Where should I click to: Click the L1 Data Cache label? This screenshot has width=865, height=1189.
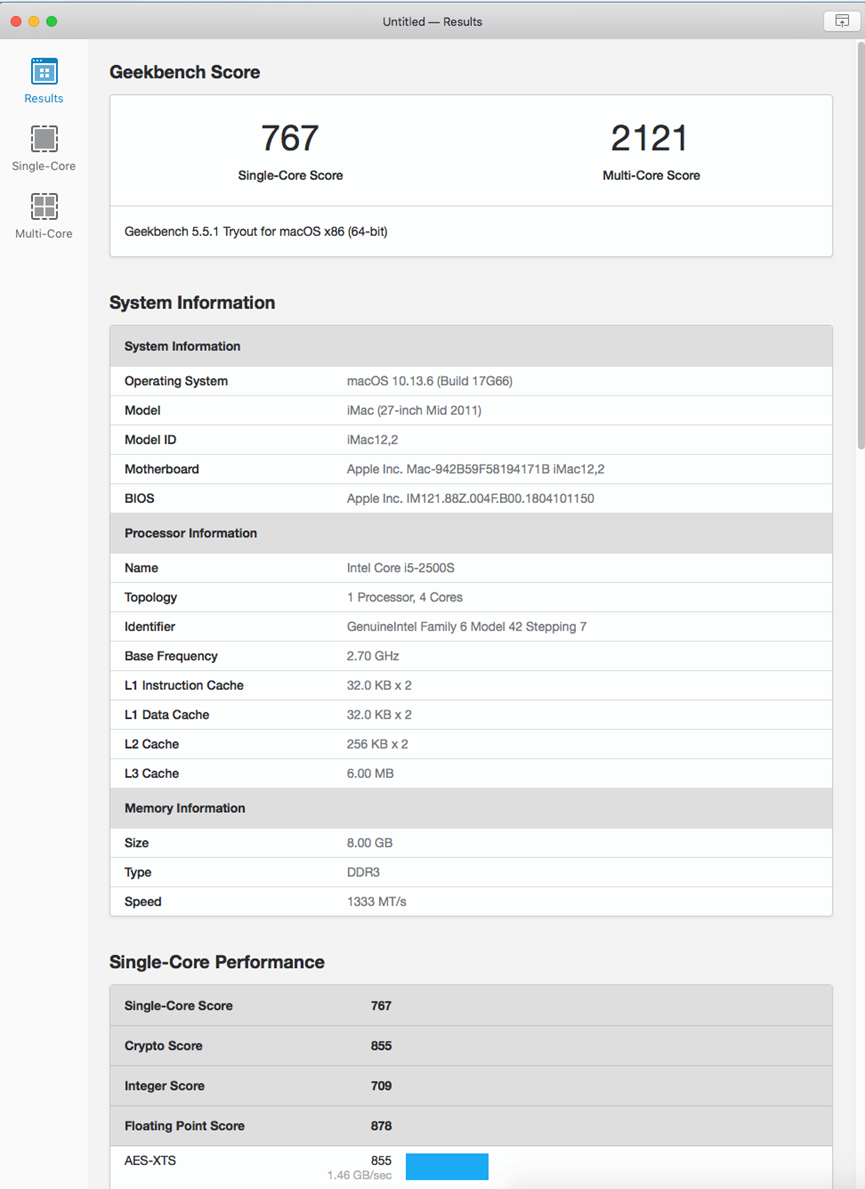[167, 715]
